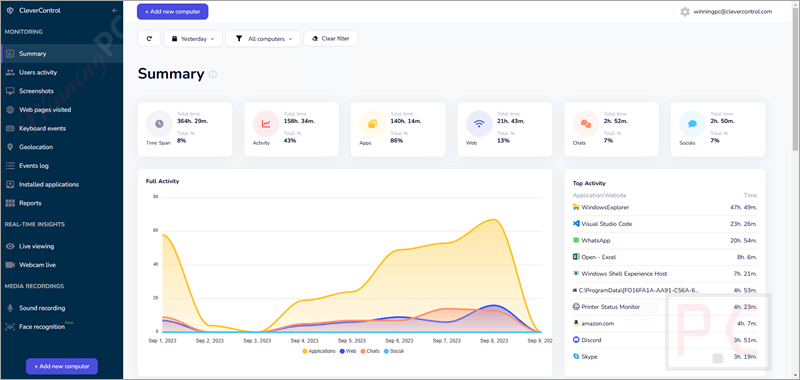The image size is (800, 380).
Task: Click the Time Span clock icon
Action: coord(159,123)
